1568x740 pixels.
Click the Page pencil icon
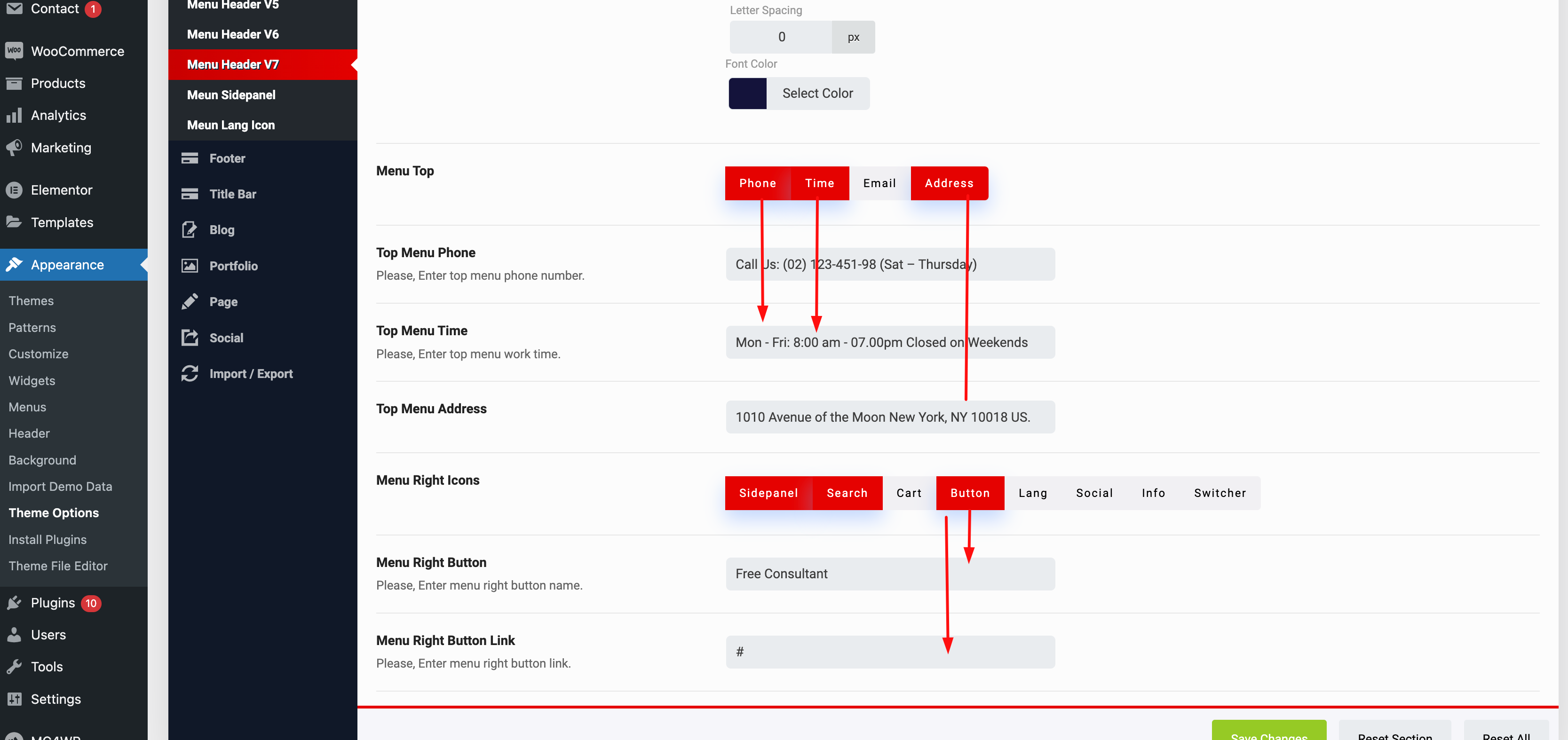pos(190,301)
